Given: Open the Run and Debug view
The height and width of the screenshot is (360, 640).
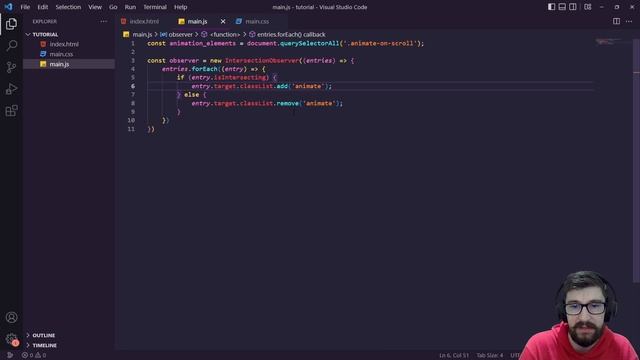Looking at the screenshot, I should point(11,89).
